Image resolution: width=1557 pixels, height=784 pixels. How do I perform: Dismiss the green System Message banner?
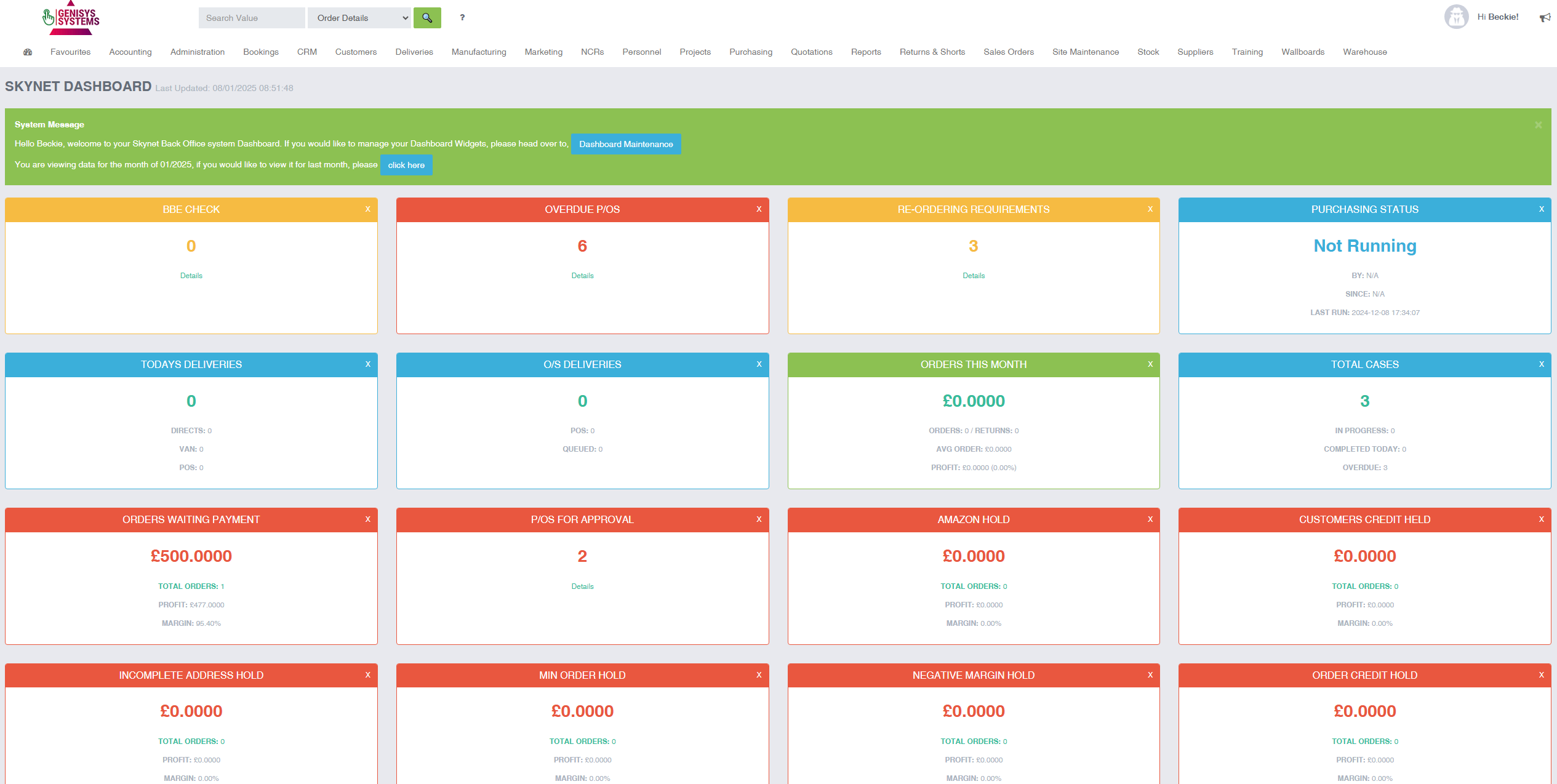tap(1538, 125)
